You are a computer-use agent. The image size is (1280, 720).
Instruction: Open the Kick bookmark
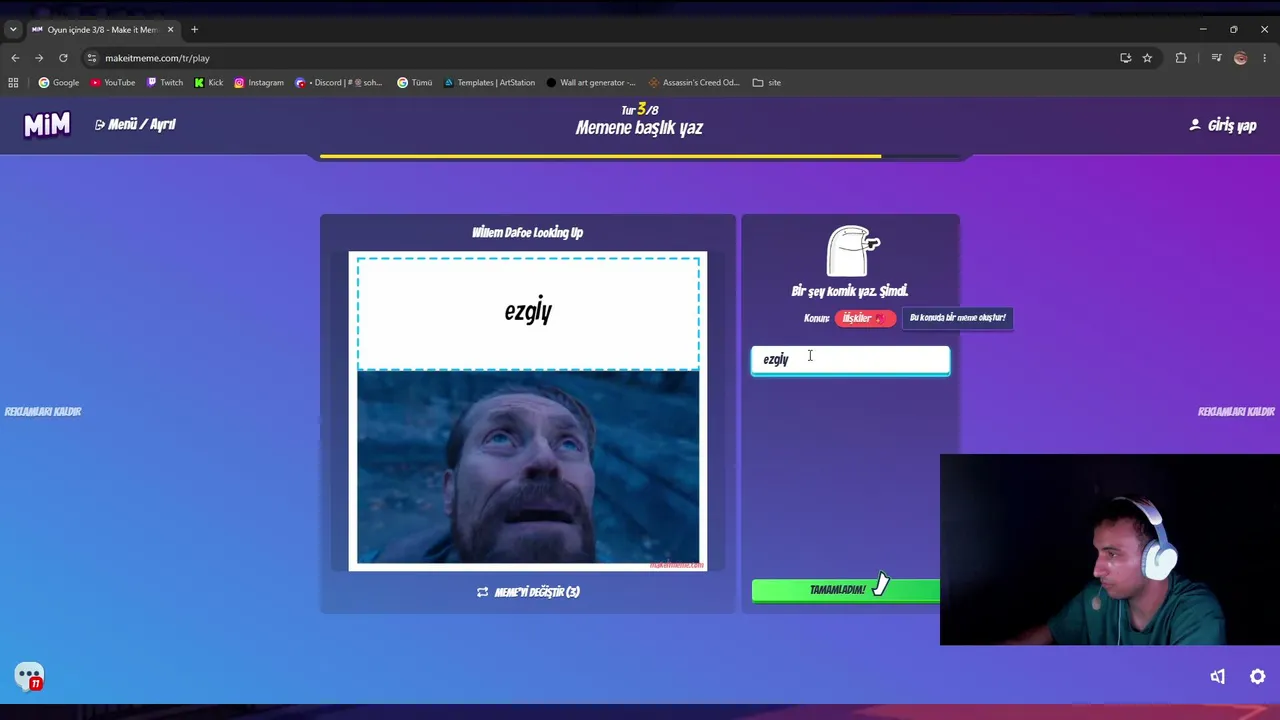[x=209, y=83]
